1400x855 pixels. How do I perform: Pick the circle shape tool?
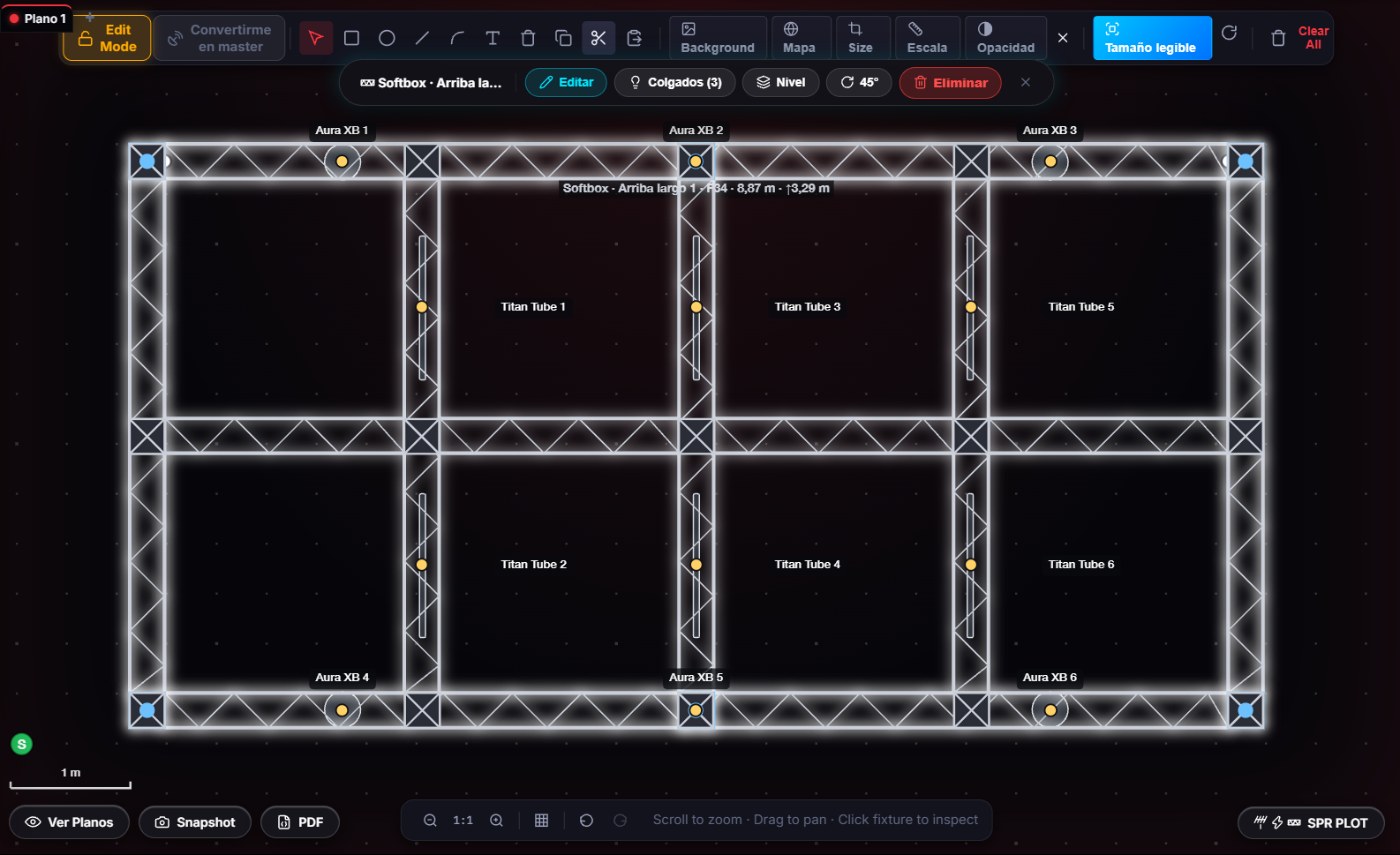coord(387,38)
